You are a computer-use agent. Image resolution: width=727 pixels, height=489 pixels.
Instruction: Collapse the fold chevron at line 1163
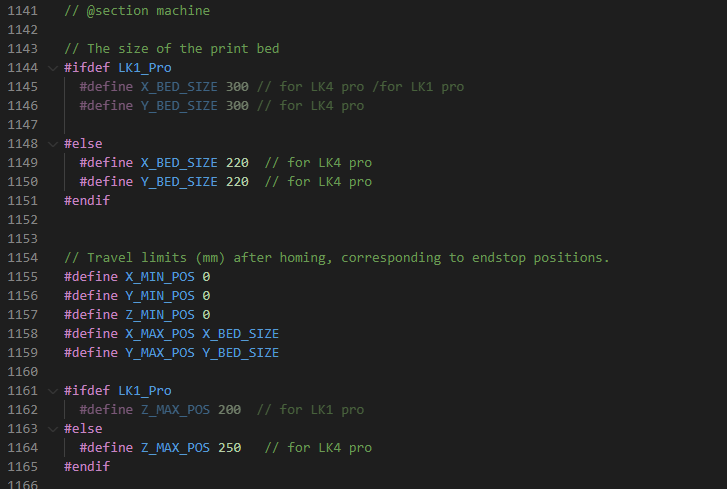click(52, 429)
